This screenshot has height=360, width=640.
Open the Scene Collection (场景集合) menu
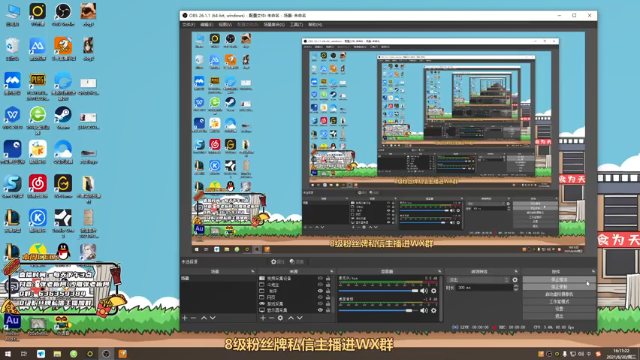tap(273, 25)
